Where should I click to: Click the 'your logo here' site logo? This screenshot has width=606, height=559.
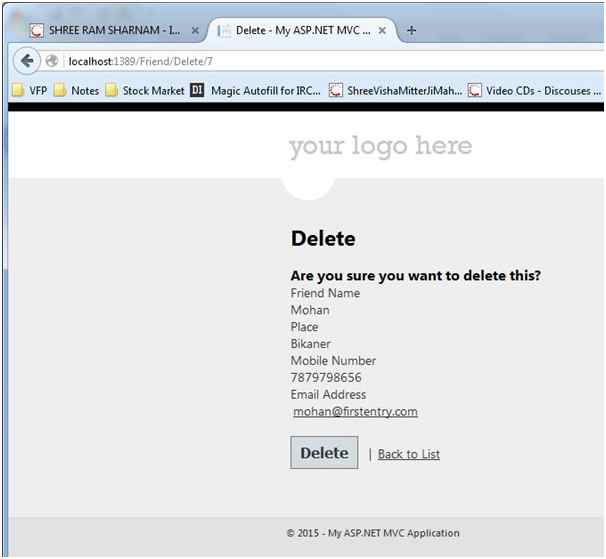pos(381,146)
